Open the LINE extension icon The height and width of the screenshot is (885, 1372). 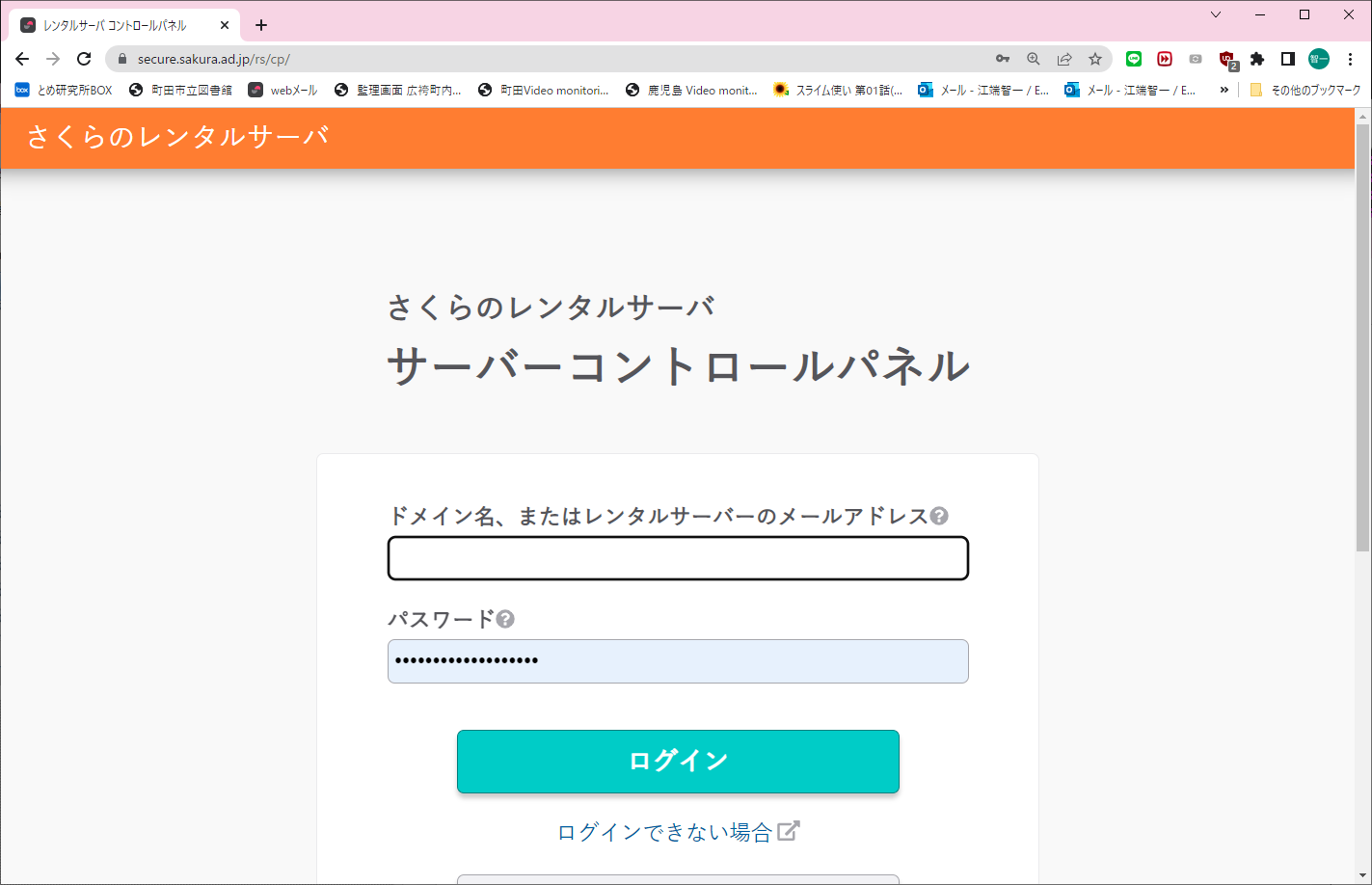tap(1134, 59)
